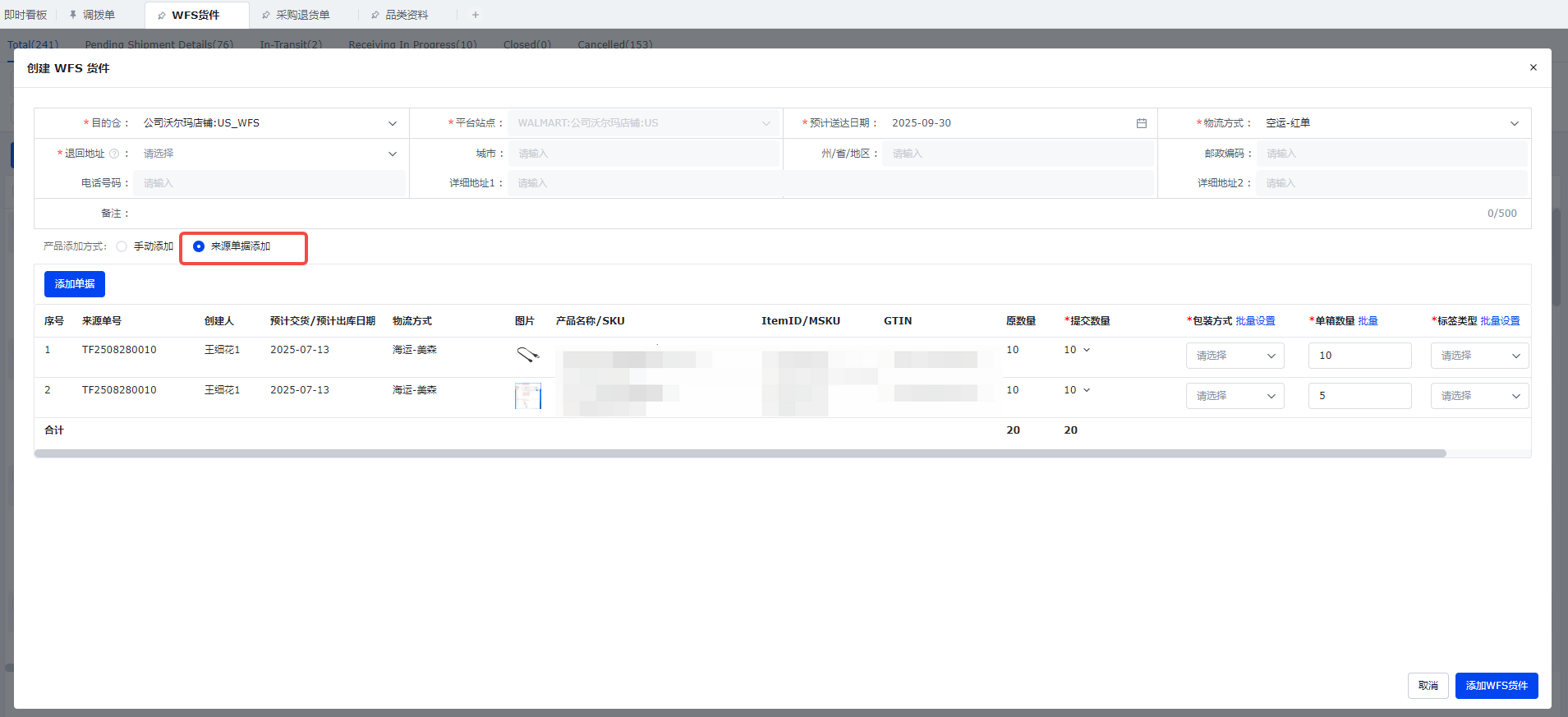
Task: Click 来源单号 TF2508280010 in row 1
Action: [119, 350]
